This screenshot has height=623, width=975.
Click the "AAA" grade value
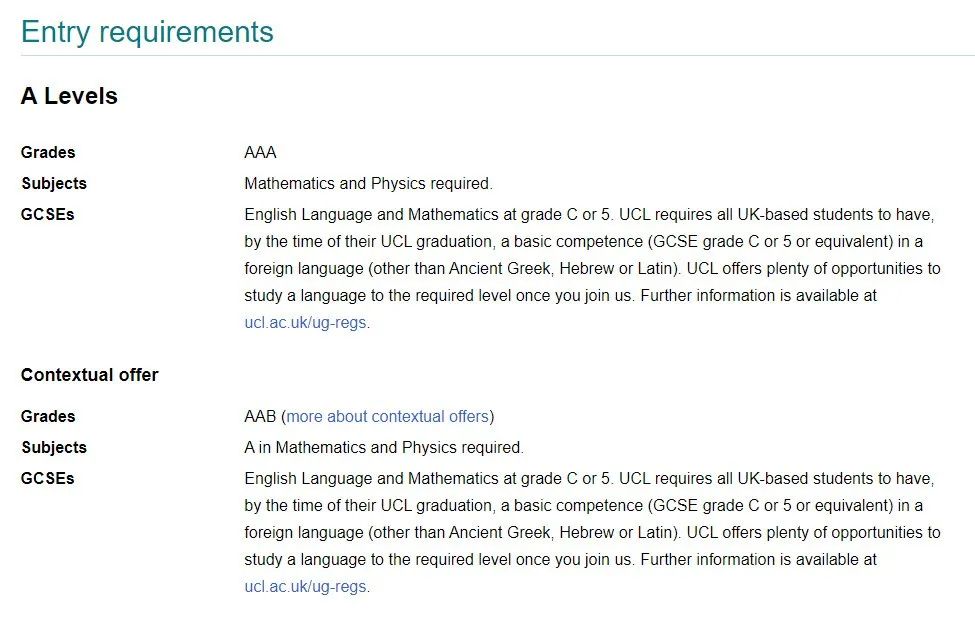coord(260,153)
